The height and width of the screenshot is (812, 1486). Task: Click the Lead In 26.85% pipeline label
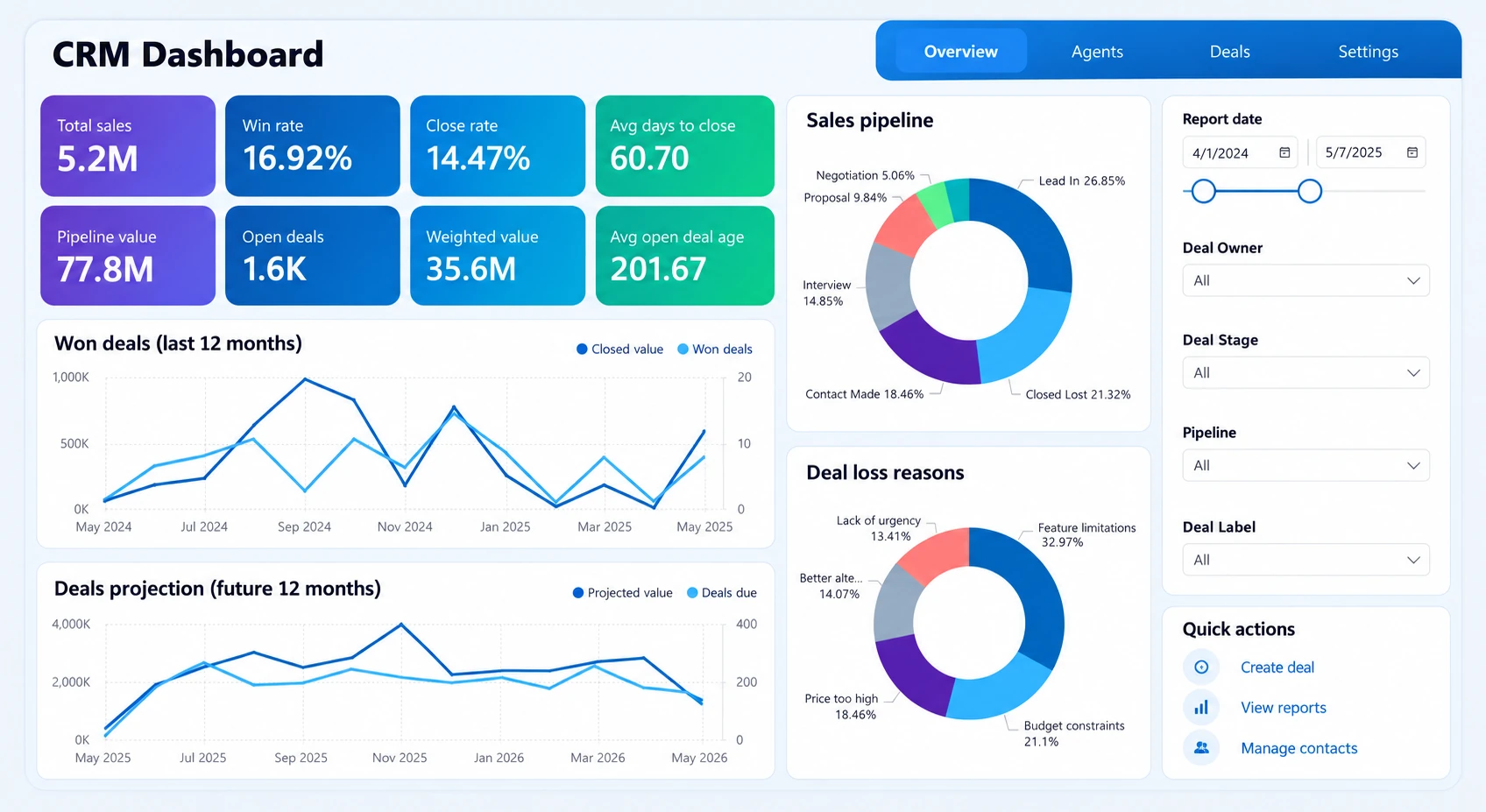tap(1081, 181)
